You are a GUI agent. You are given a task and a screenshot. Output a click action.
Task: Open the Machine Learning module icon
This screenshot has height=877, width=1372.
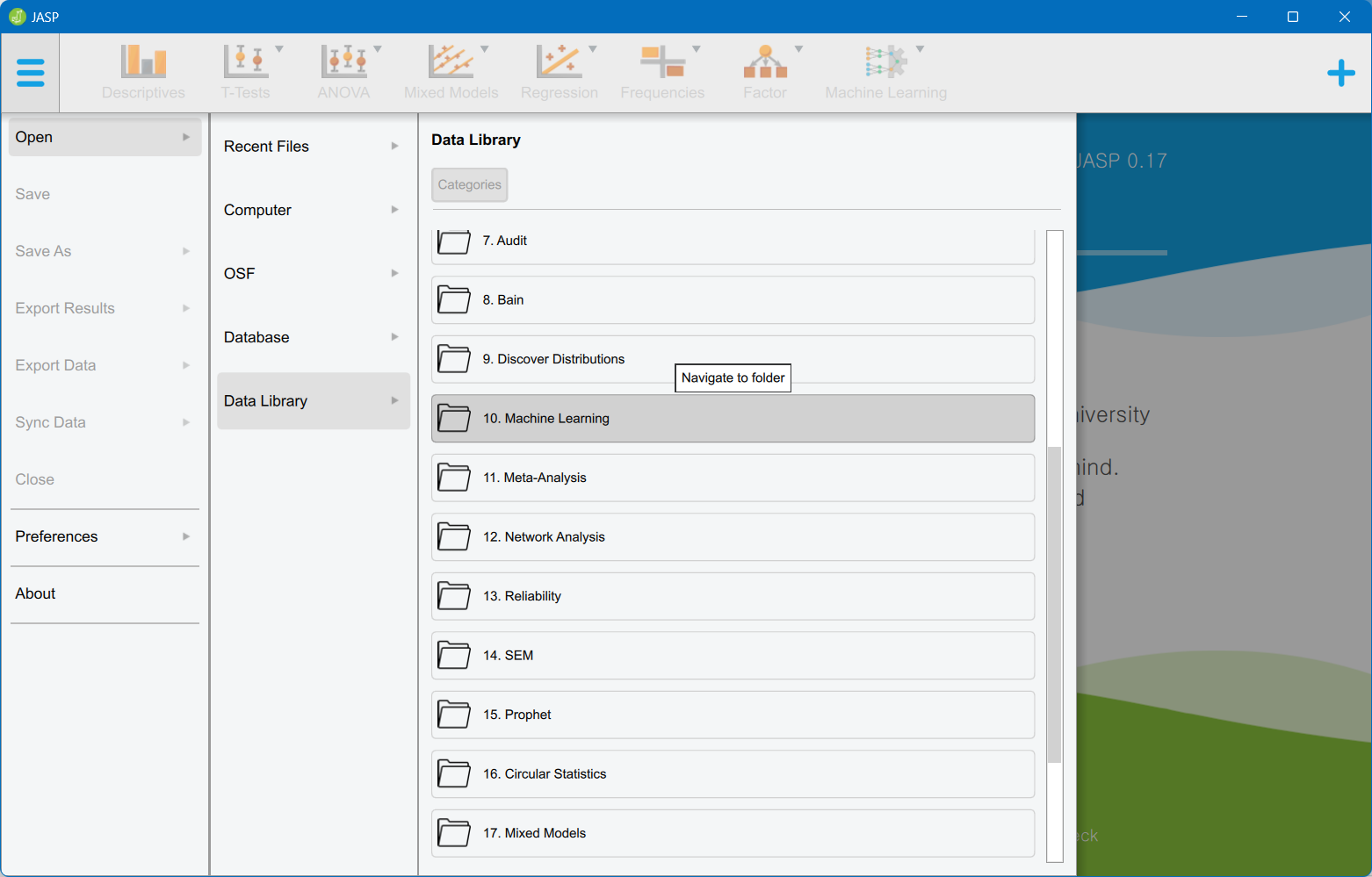885,61
